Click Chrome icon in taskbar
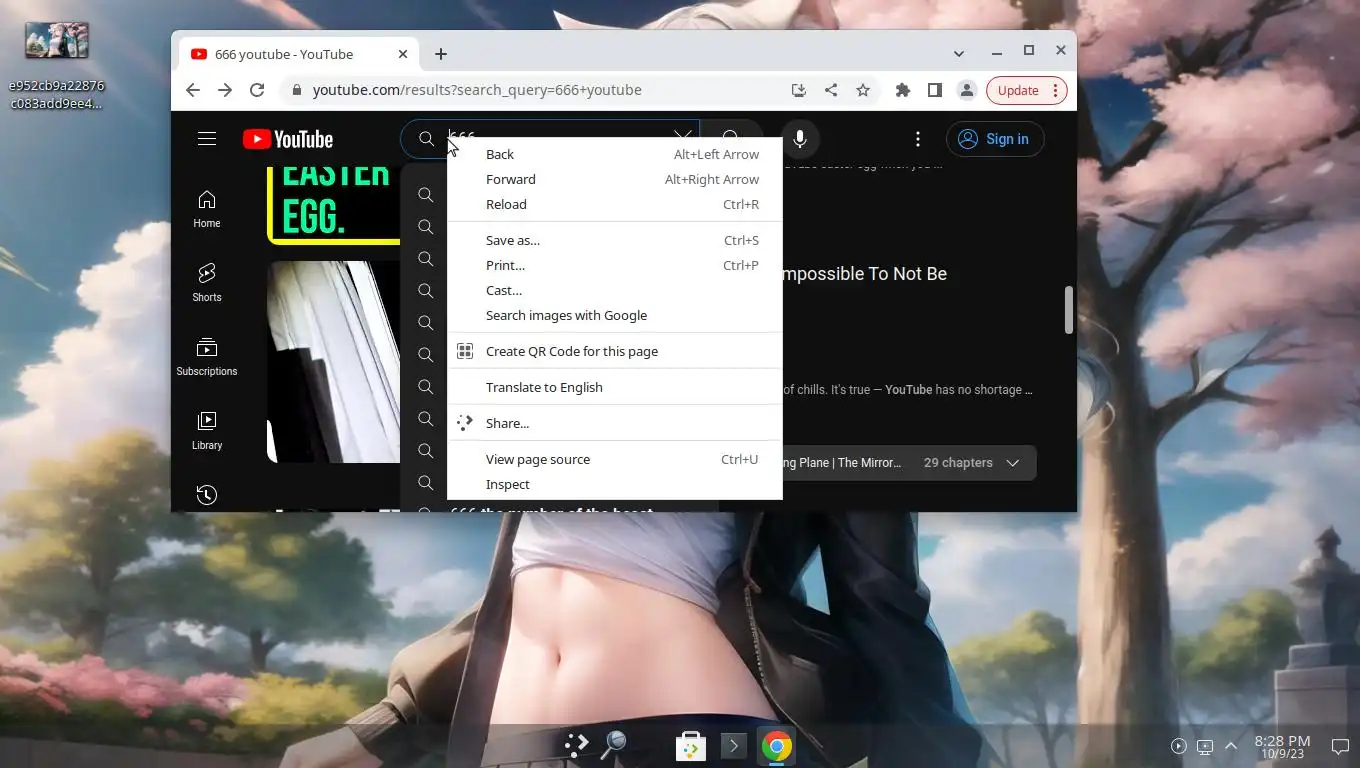 pos(776,746)
